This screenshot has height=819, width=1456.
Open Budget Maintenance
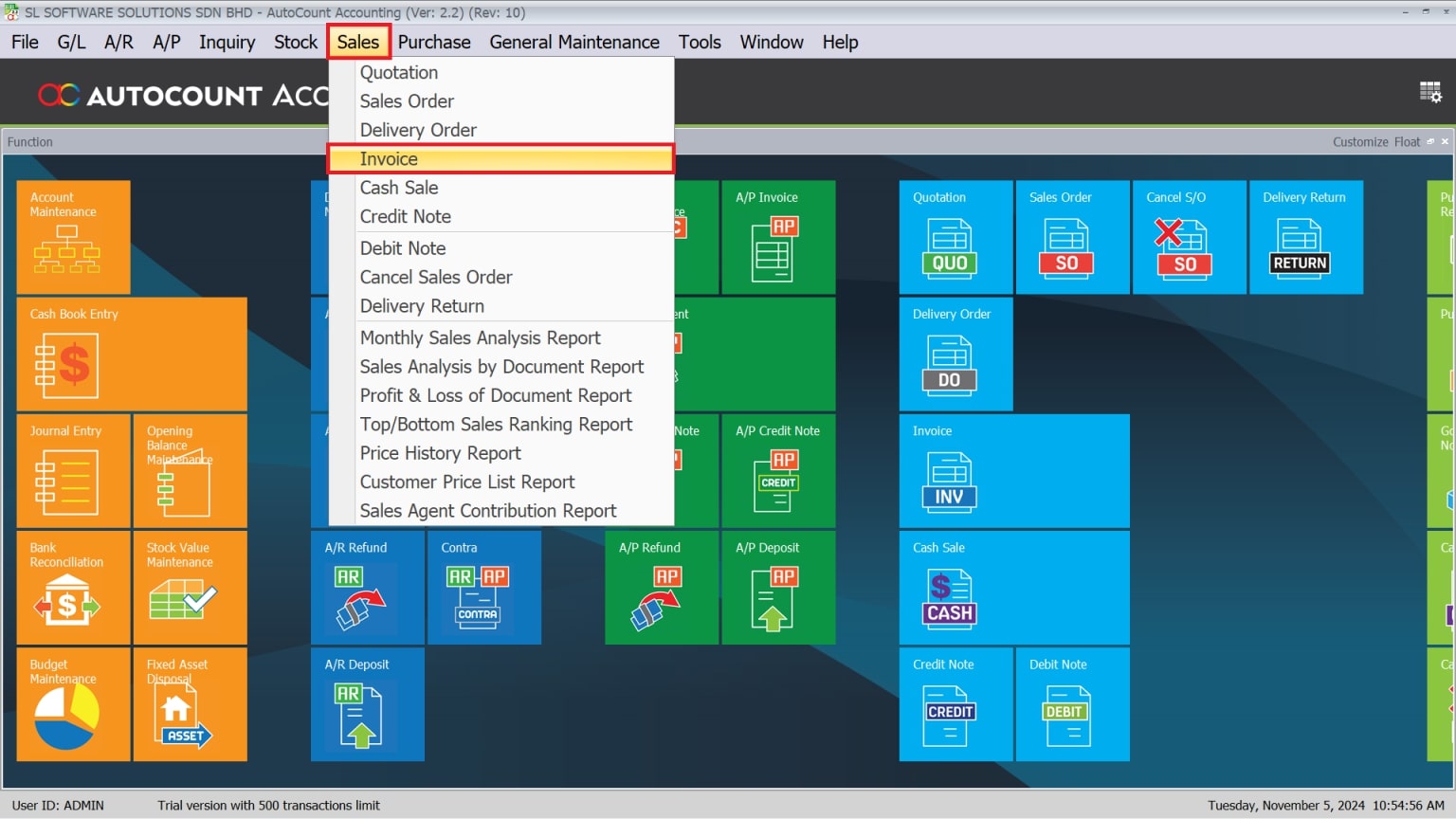click(73, 704)
